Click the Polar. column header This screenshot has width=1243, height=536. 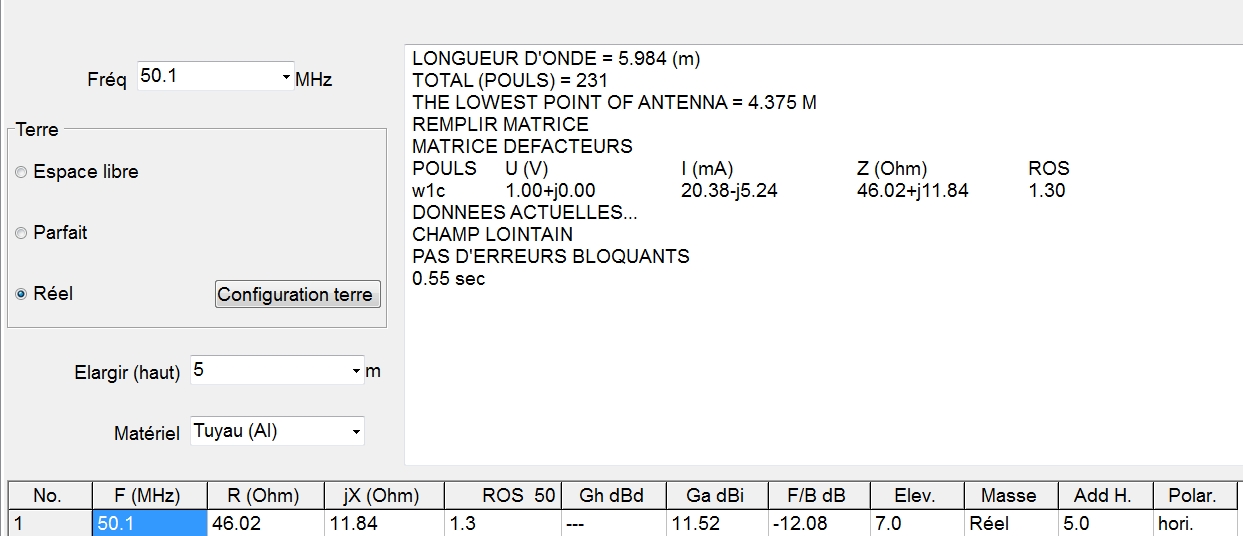pos(1192,495)
